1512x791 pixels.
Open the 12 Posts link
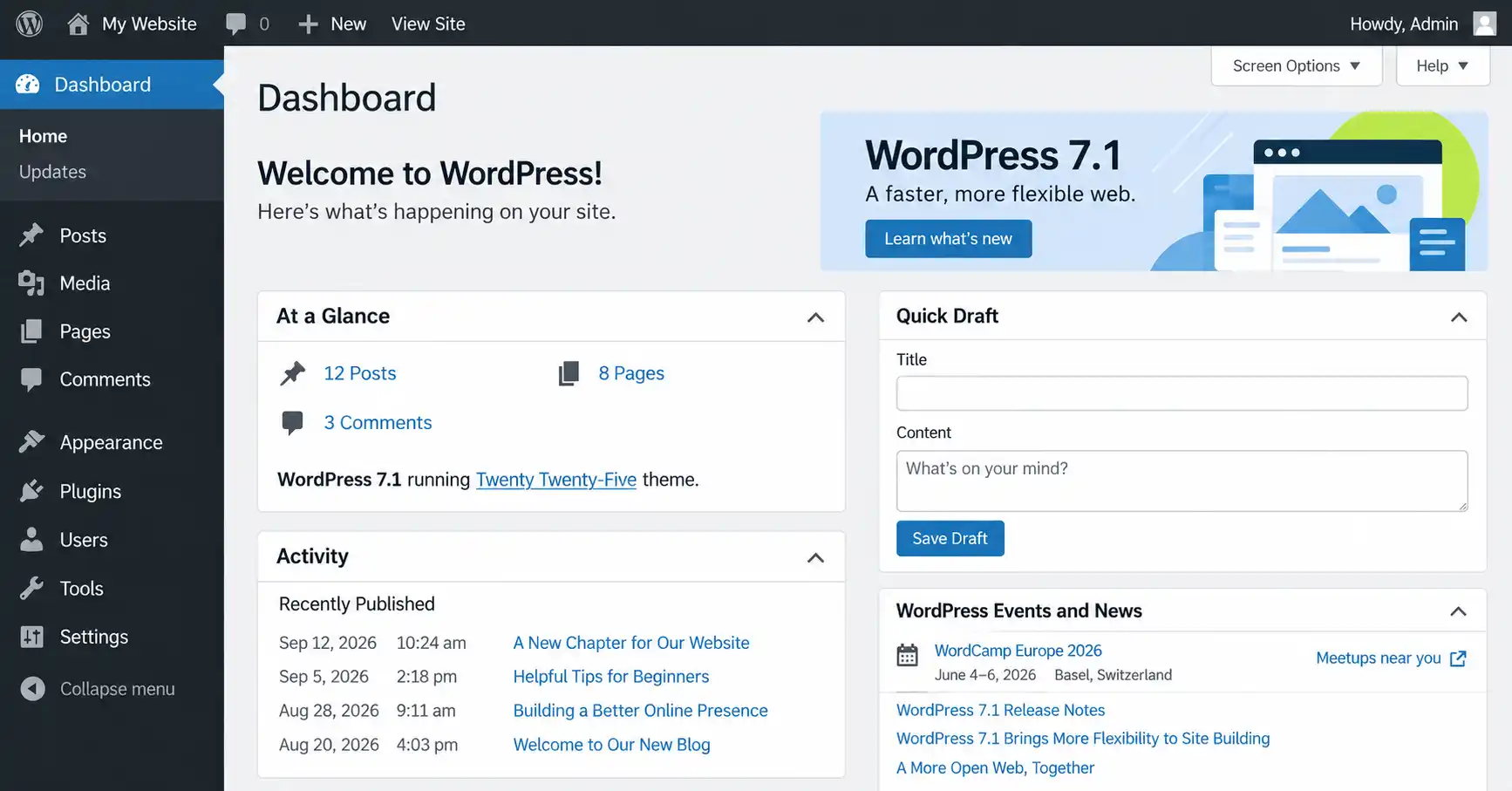click(360, 373)
